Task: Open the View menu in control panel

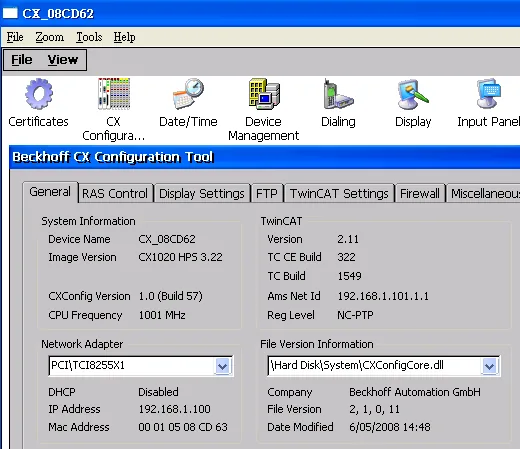Action: 63,60
